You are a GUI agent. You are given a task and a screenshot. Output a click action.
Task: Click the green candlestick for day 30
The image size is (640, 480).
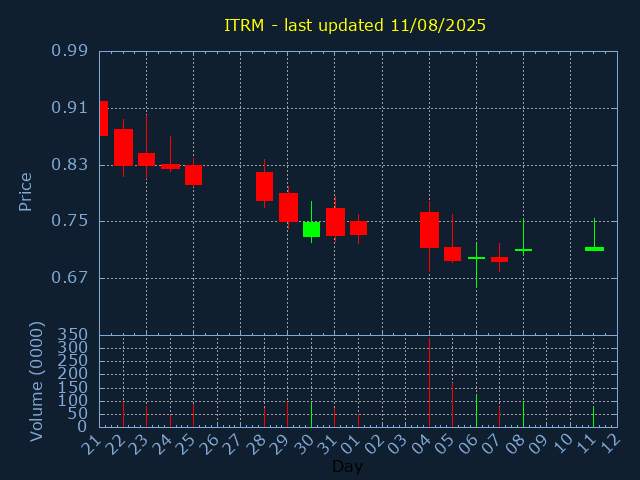click(311, 229)
